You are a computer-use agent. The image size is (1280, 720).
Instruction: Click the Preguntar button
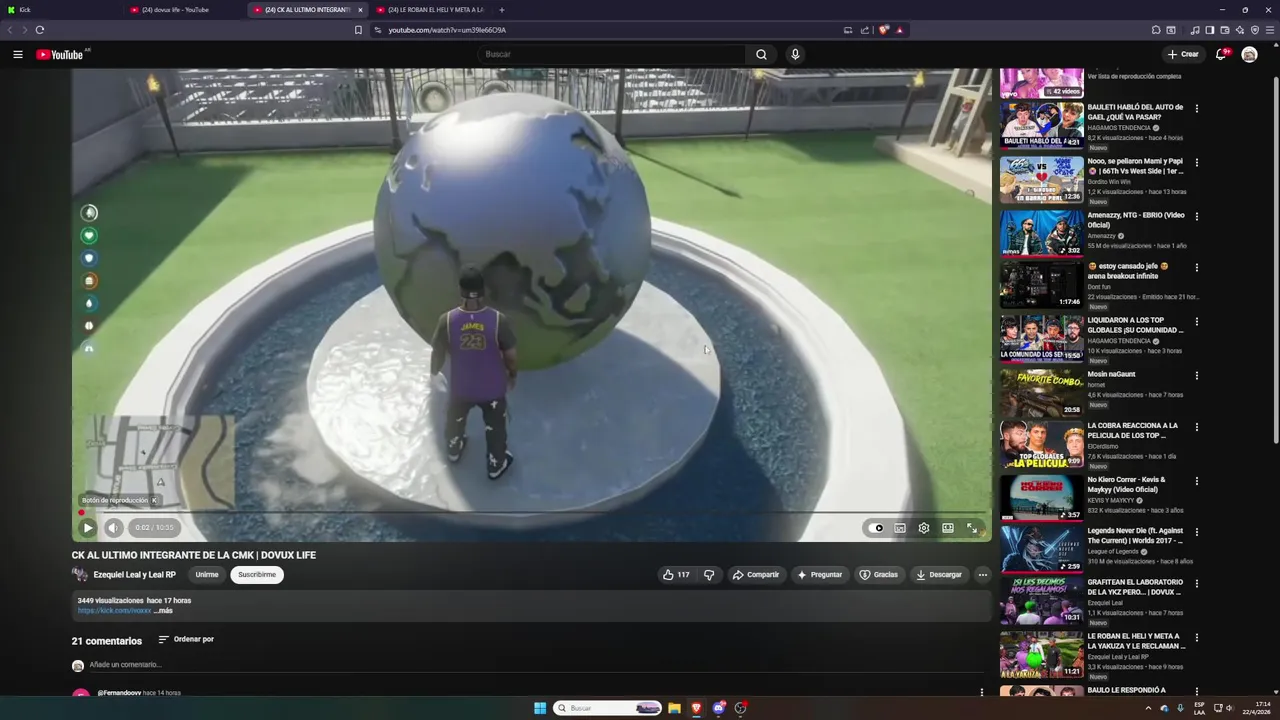pos(820,575)
